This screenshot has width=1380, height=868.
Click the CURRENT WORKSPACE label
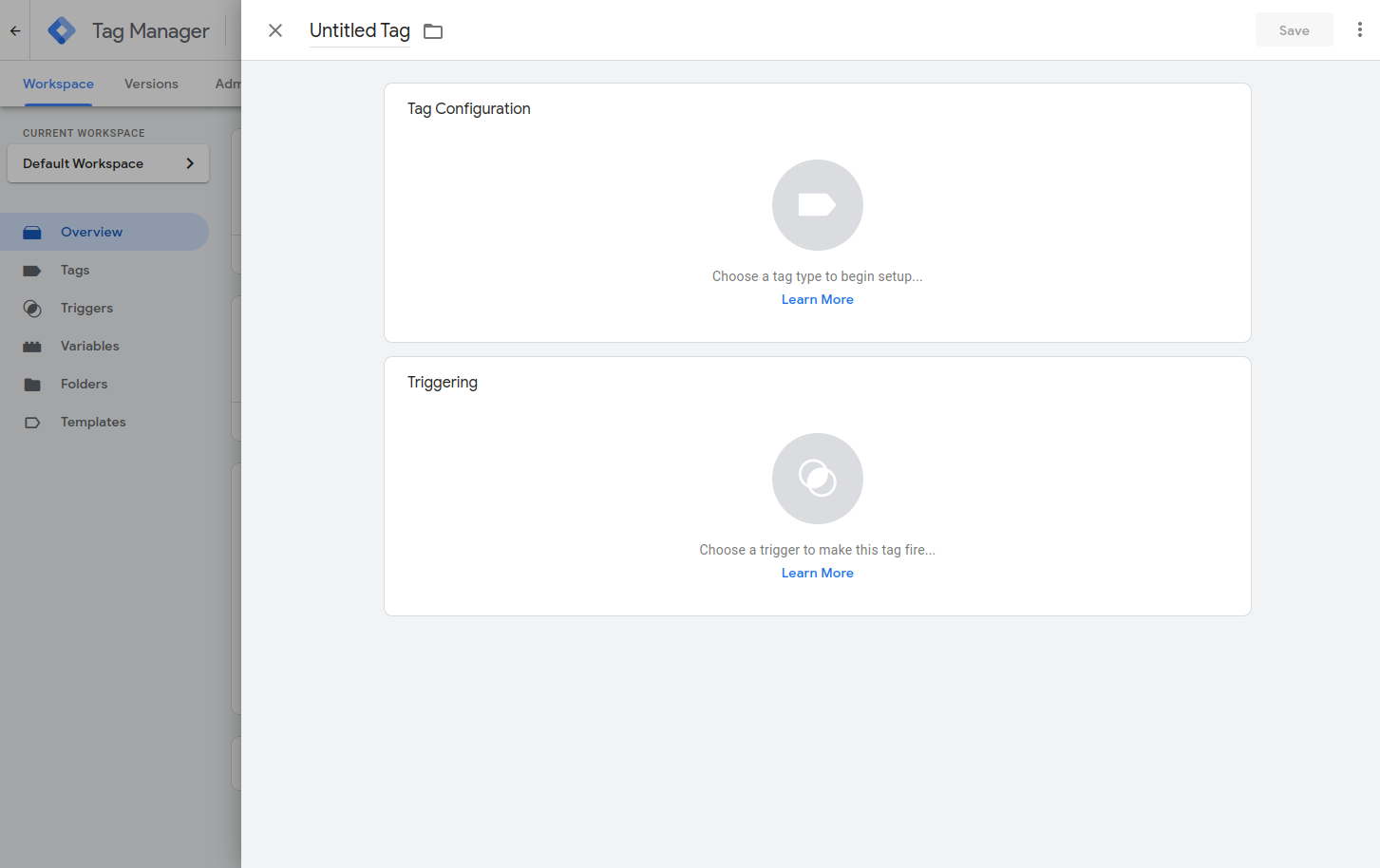(x=84, y=133)
